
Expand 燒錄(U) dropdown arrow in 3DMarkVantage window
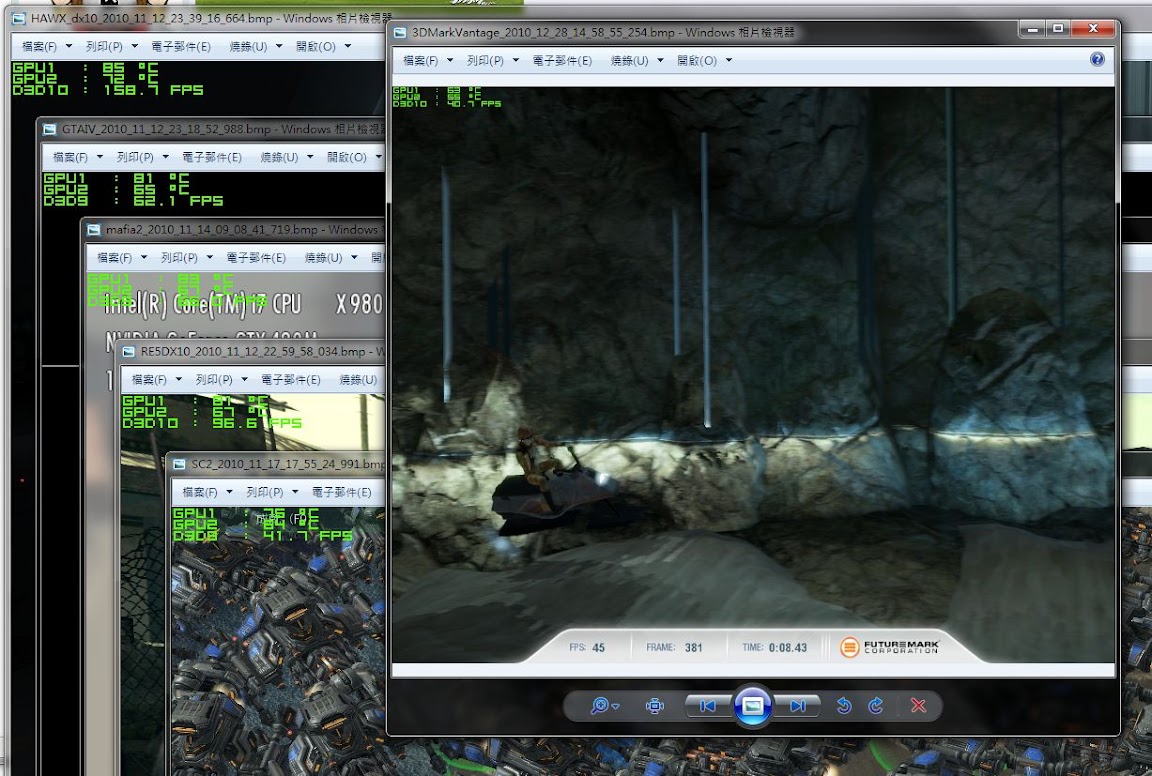point(660,60)
